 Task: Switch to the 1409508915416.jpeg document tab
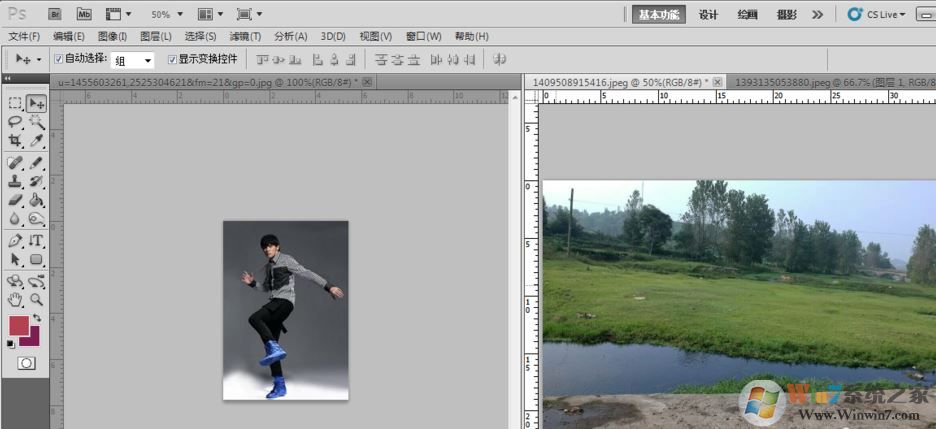point(620,81)
